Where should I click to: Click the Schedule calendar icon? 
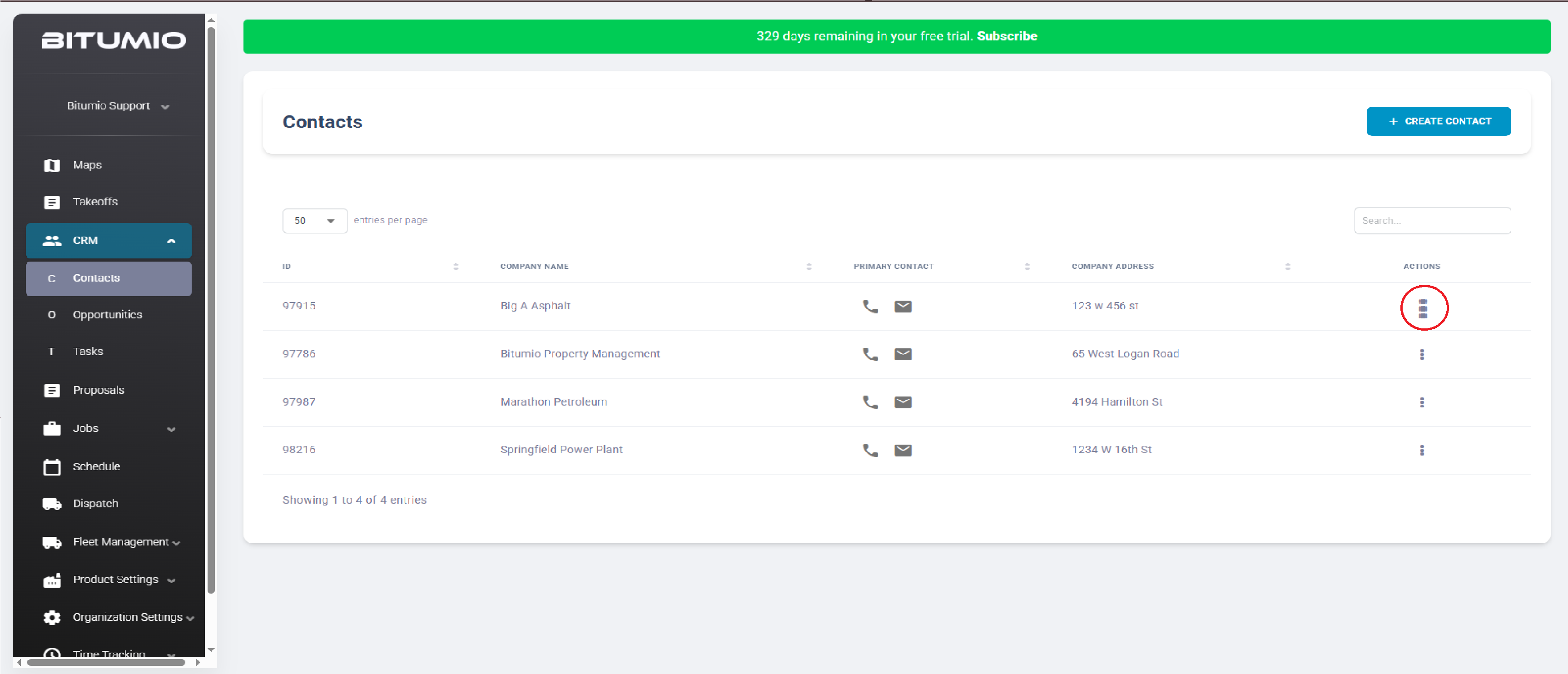(x=52, y=467)
